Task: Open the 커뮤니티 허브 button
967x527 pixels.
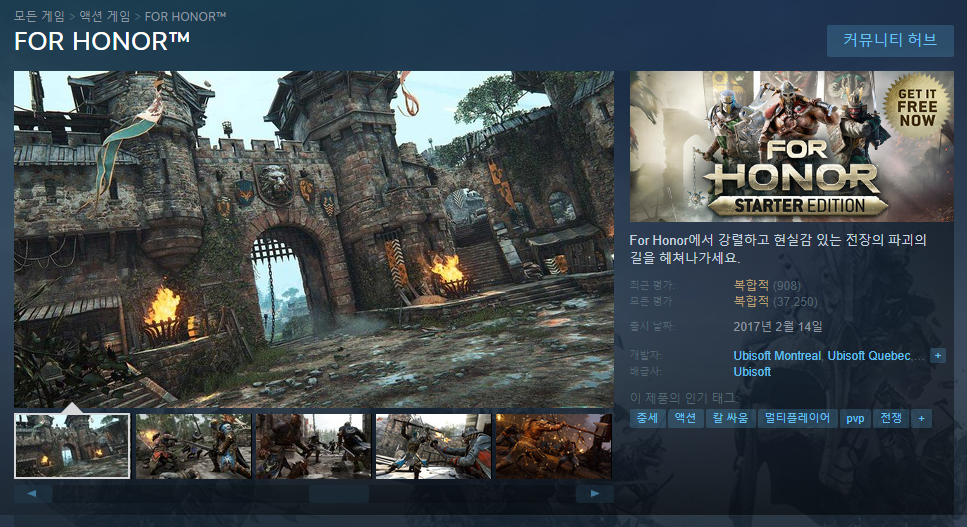Action: pyautogui.click(x=890, y=41)
